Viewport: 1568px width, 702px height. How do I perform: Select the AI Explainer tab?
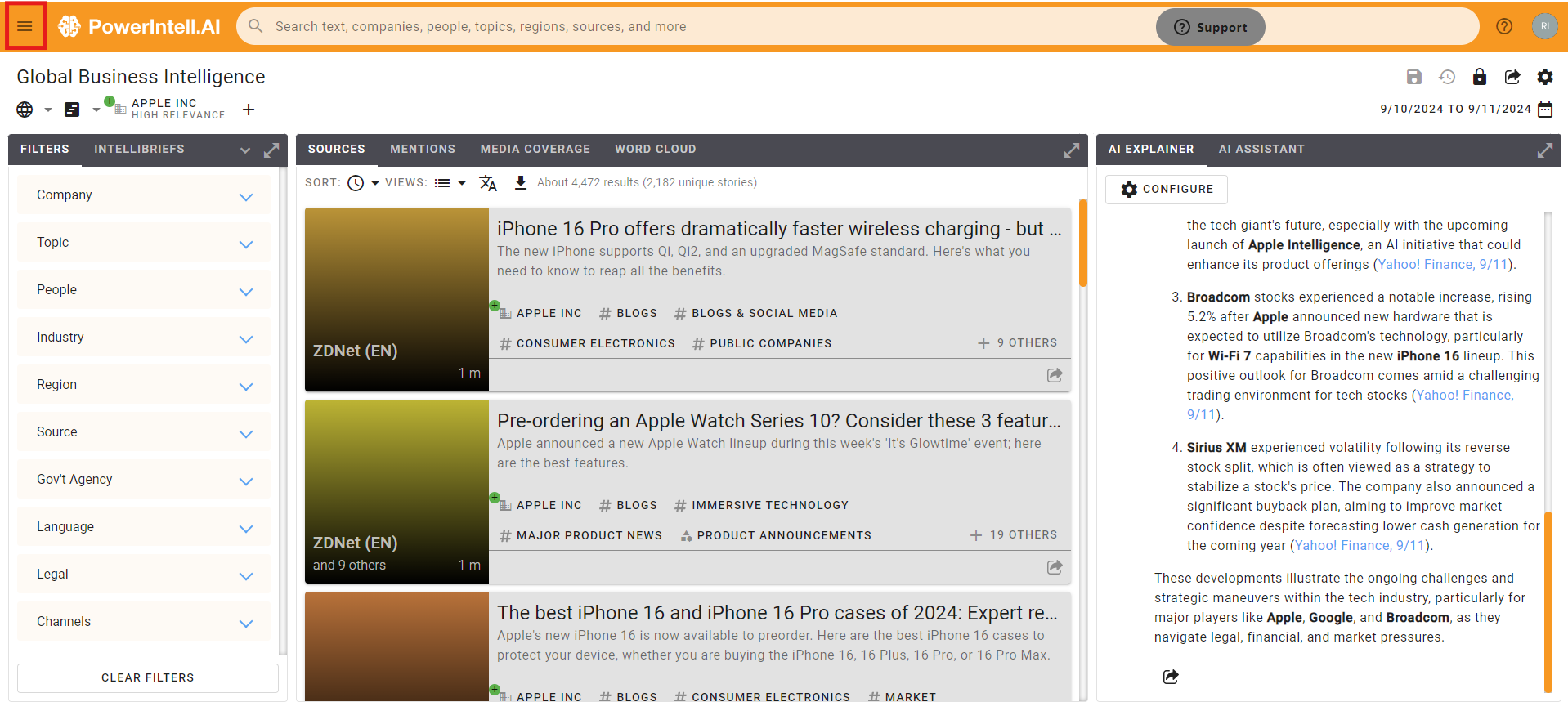1151,150
